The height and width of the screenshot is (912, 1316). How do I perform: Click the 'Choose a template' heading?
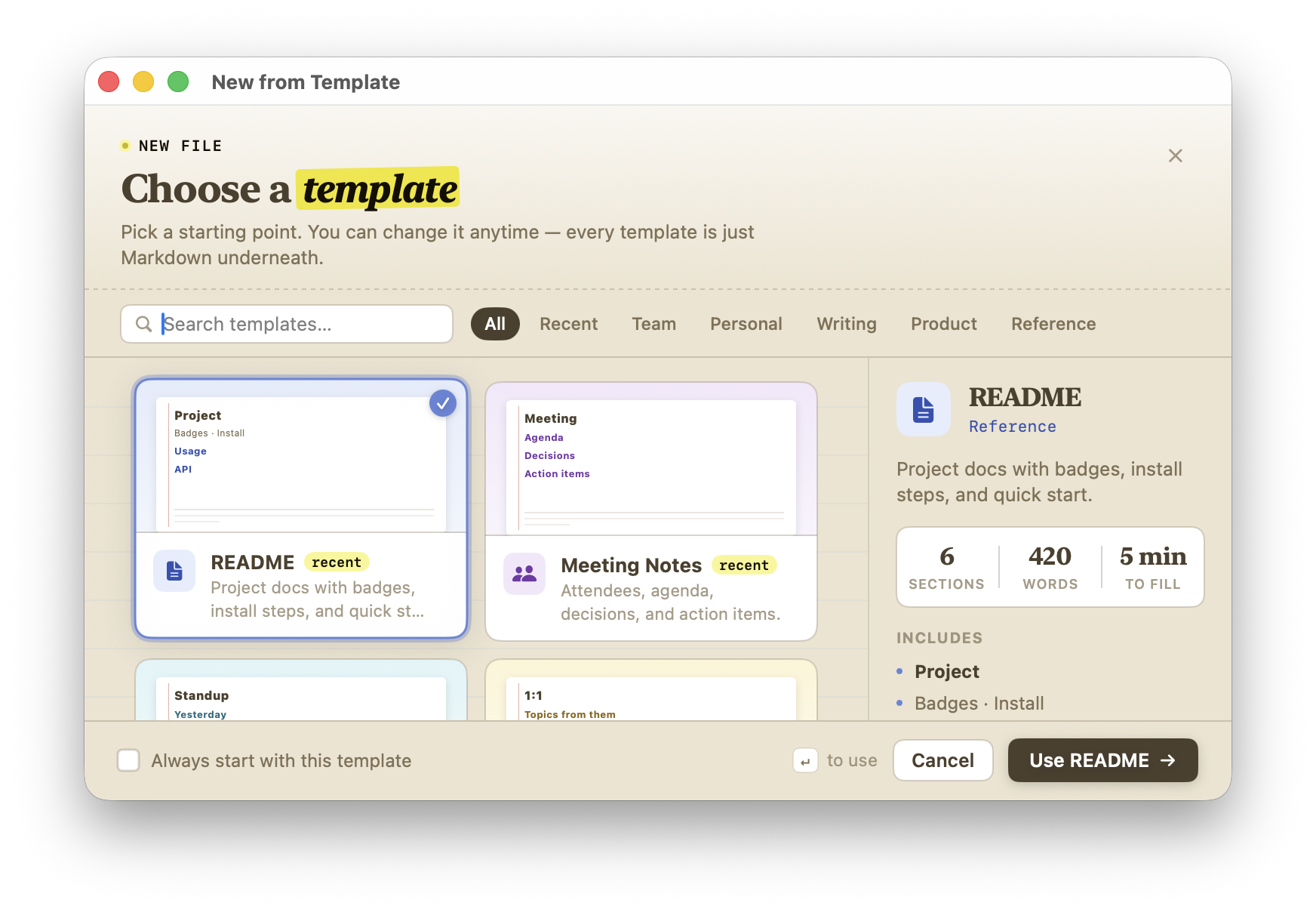pos(290,189)
